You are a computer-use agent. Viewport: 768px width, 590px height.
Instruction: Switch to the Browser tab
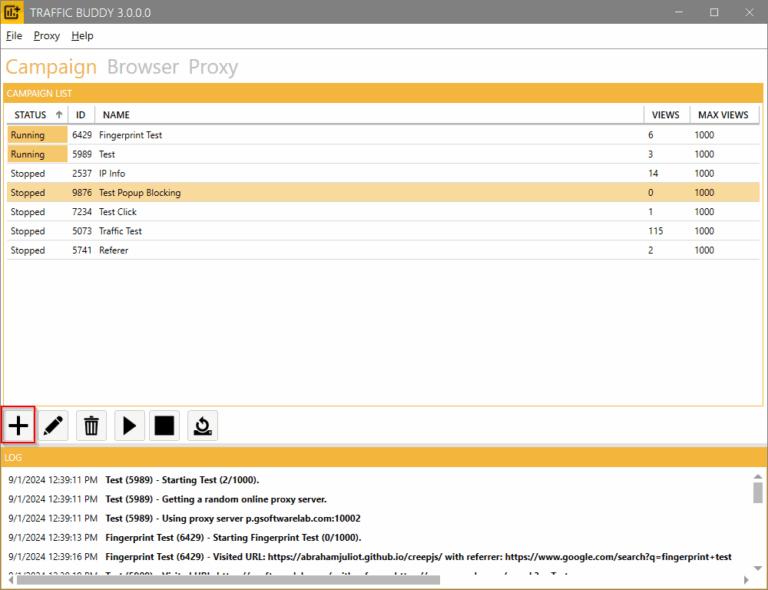(x=143, y=67)
